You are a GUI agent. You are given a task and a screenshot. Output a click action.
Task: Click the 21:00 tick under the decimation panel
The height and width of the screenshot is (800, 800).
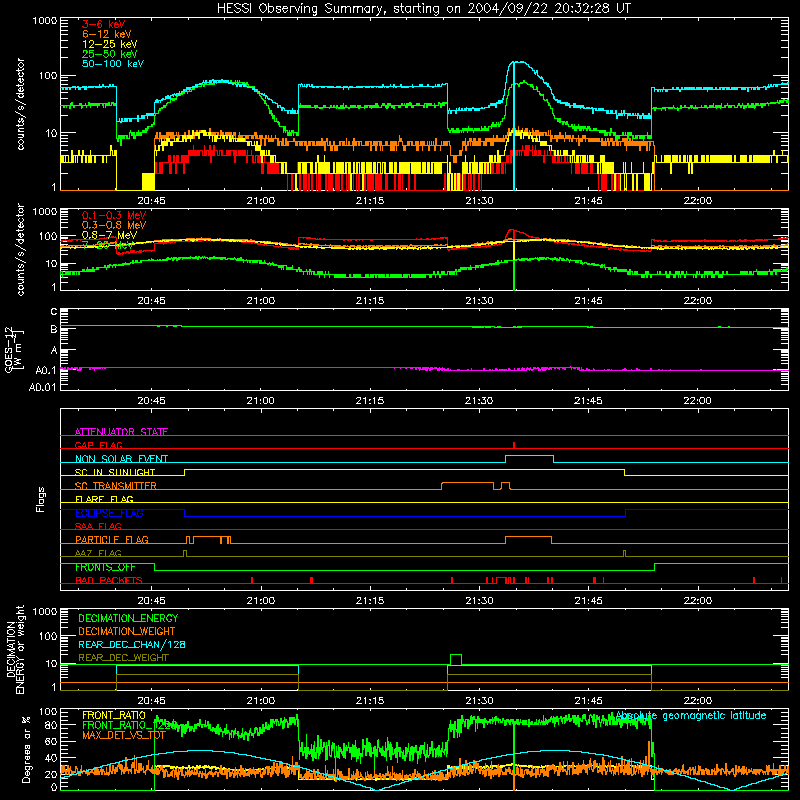261,701
